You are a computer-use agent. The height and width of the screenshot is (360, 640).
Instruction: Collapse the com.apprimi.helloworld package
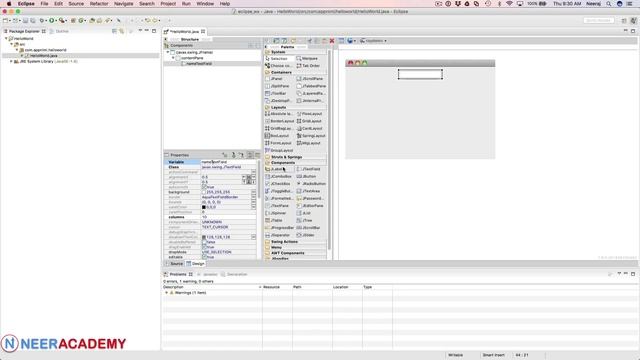[17, 50]
